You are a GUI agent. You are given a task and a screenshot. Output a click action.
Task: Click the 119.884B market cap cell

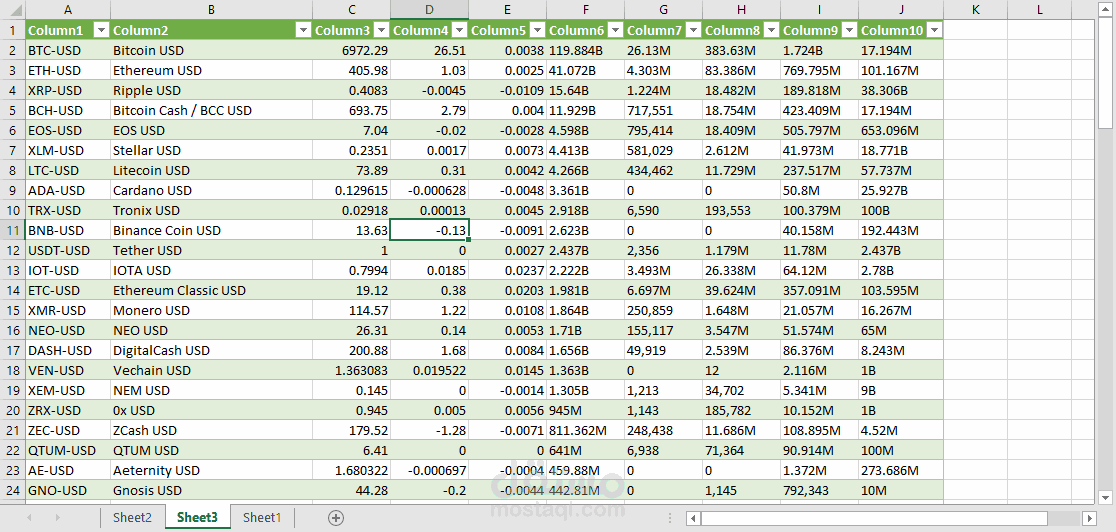586,51
